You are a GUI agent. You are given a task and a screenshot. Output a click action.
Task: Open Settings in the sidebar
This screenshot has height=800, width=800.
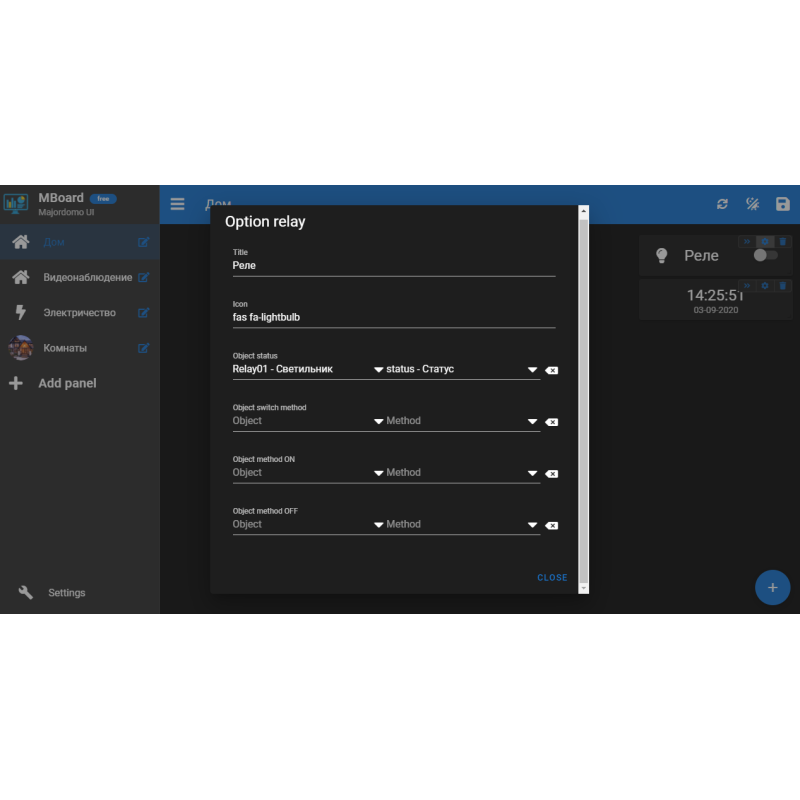click(x=66, y=593)
